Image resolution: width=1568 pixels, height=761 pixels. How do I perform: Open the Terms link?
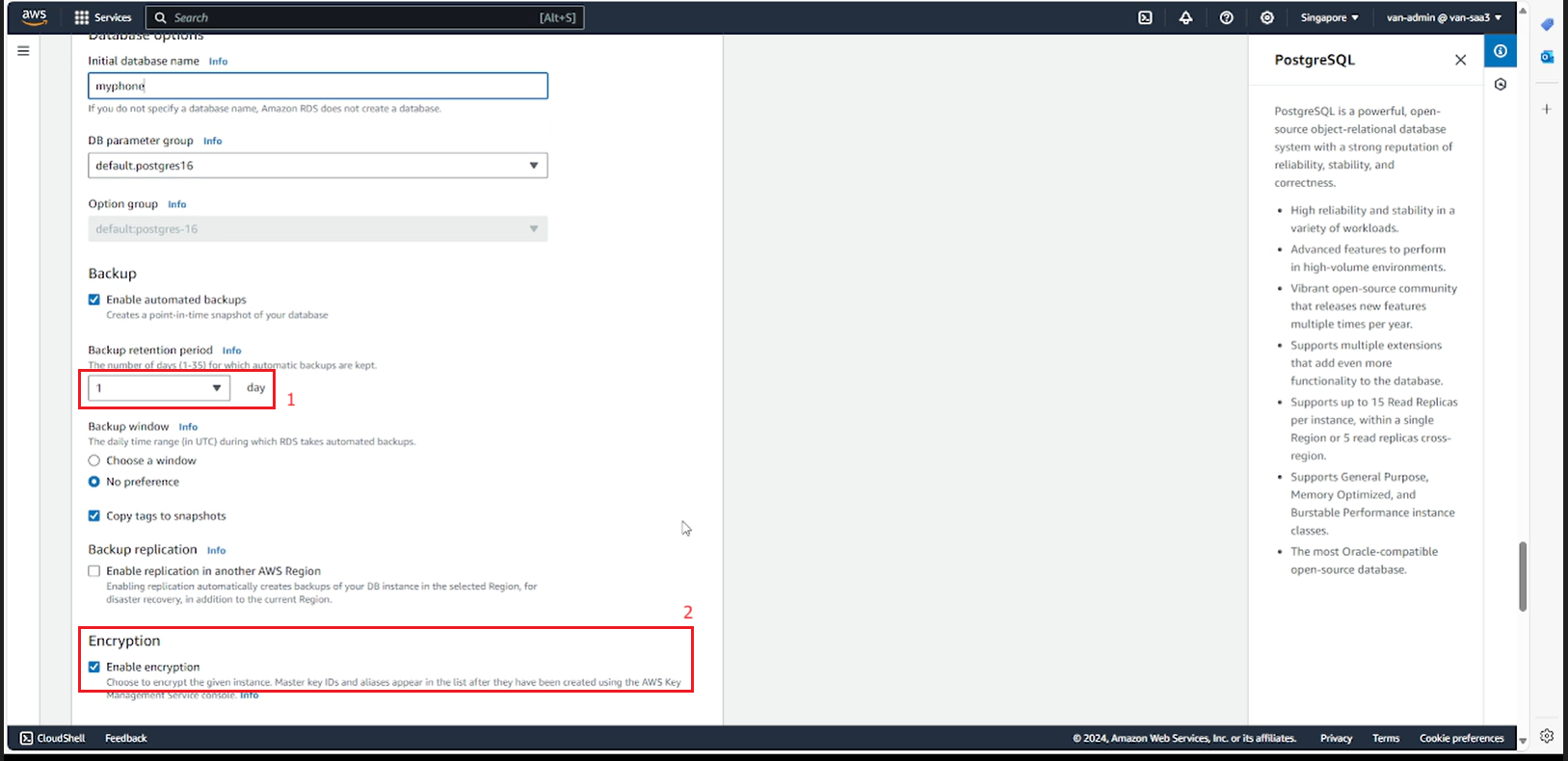1386,738
